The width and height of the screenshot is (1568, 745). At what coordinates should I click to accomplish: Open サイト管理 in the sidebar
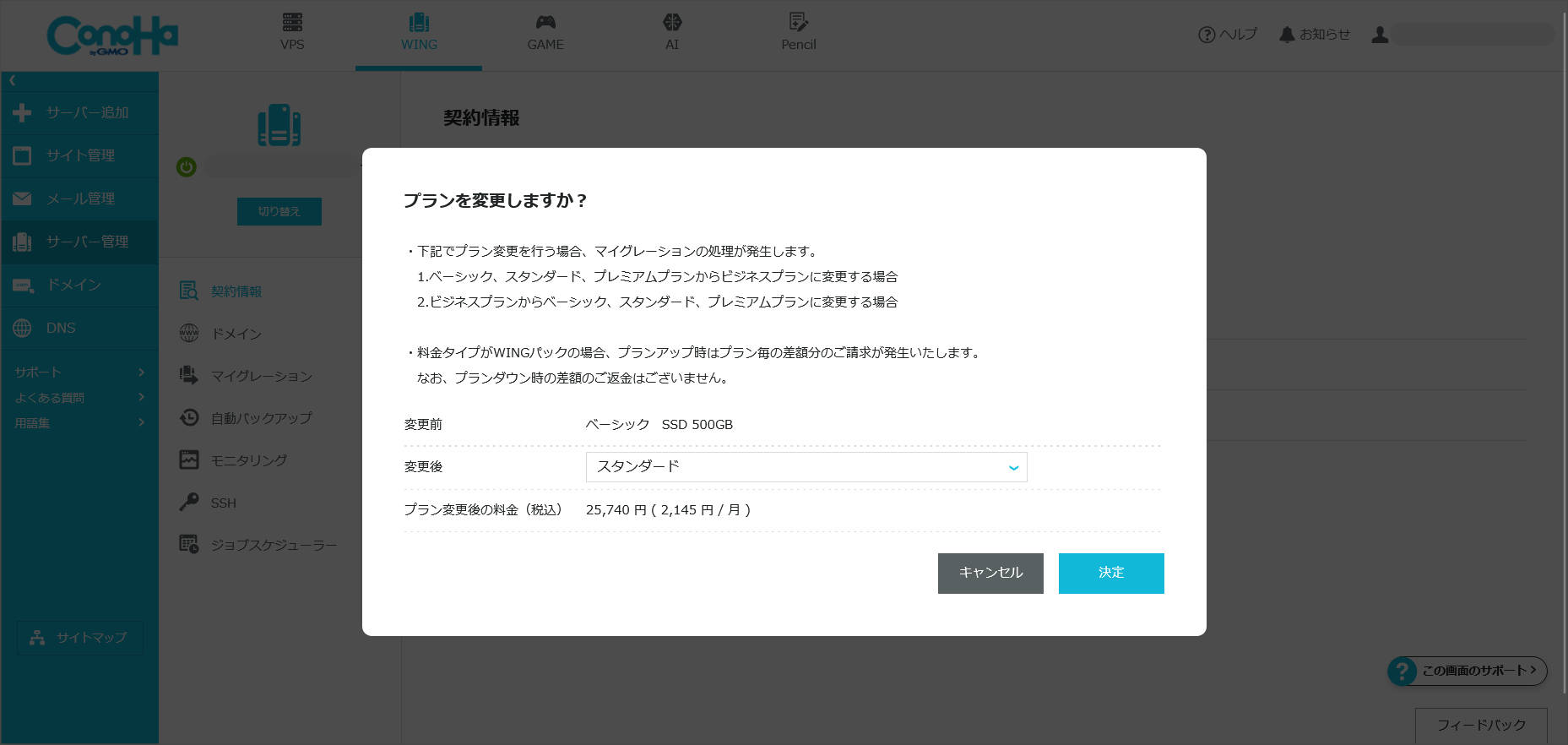pyautogui.click(x=79, y=156)
